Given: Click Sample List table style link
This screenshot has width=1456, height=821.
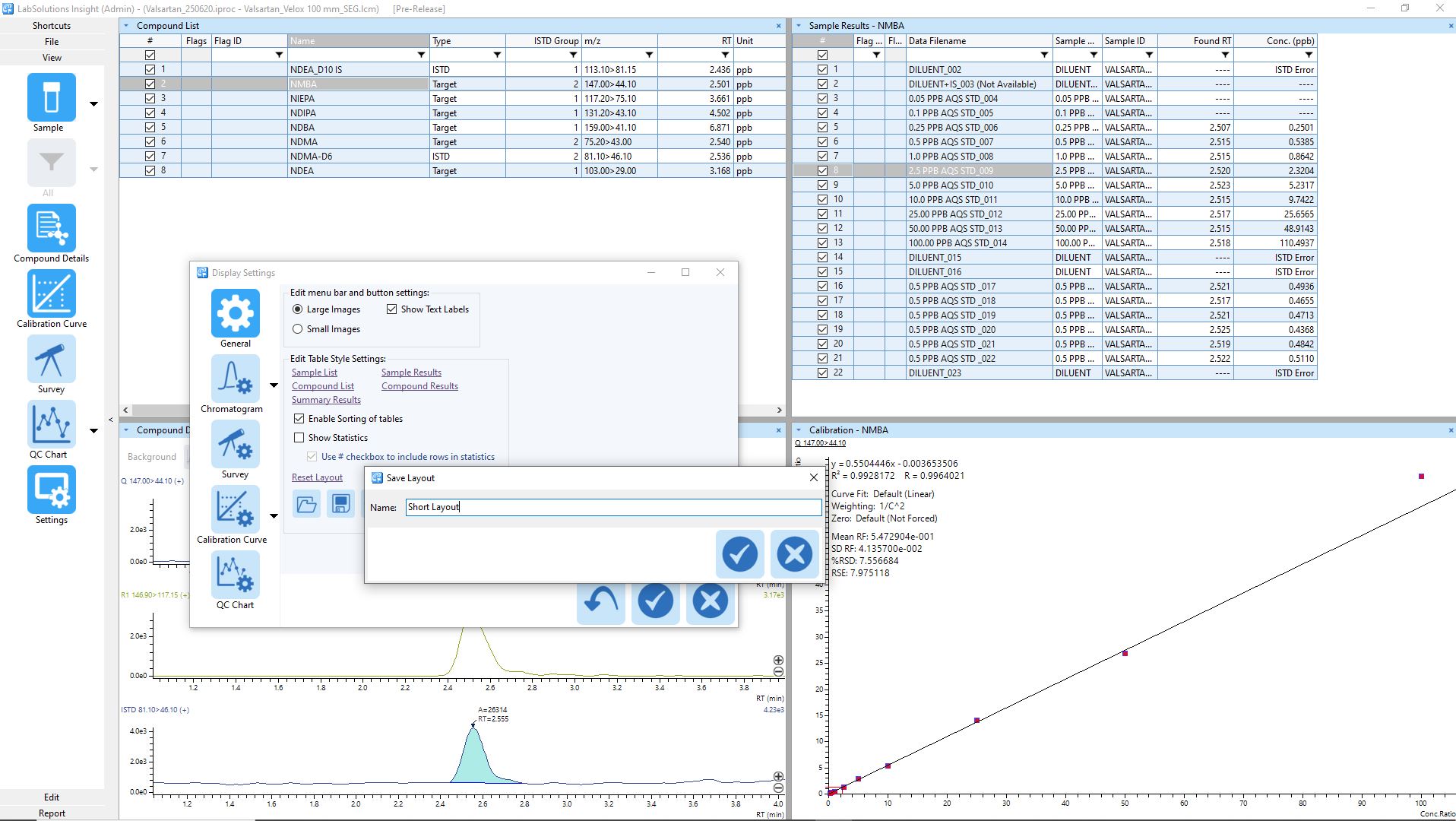Looking at the screenshot, I should pos(315,372).
